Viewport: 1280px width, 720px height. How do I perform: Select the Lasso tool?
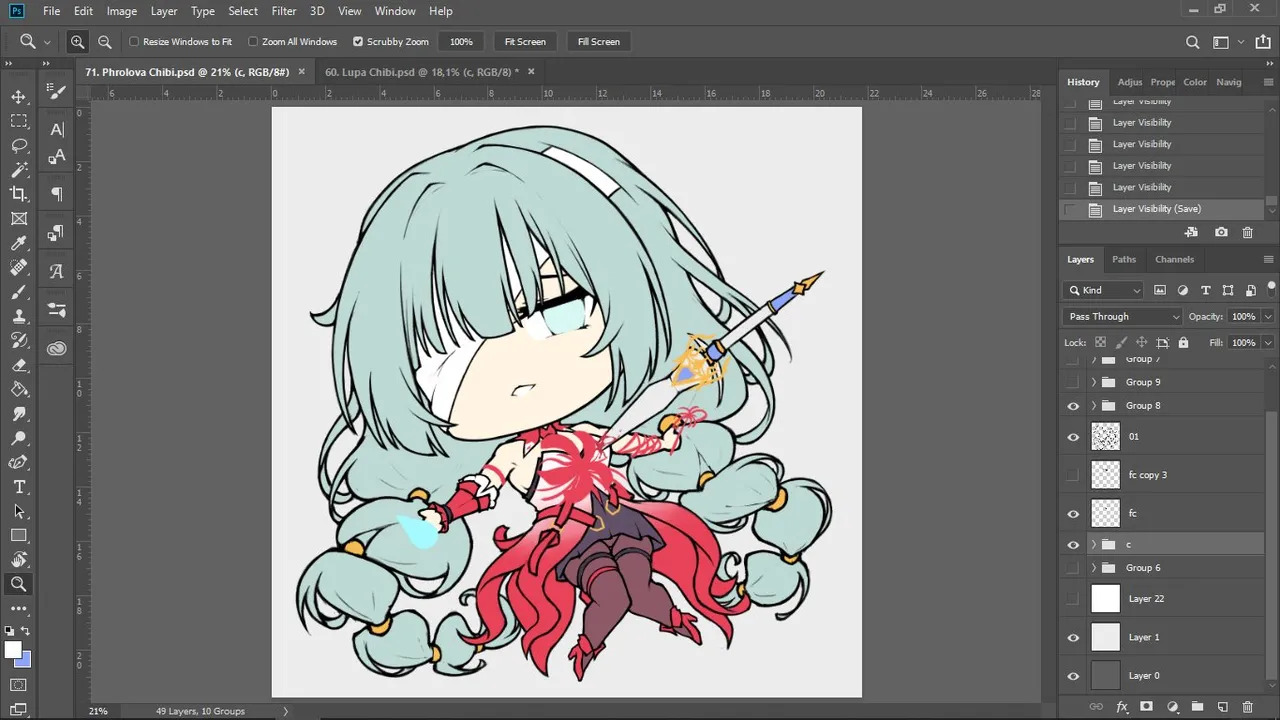[19, 146]
